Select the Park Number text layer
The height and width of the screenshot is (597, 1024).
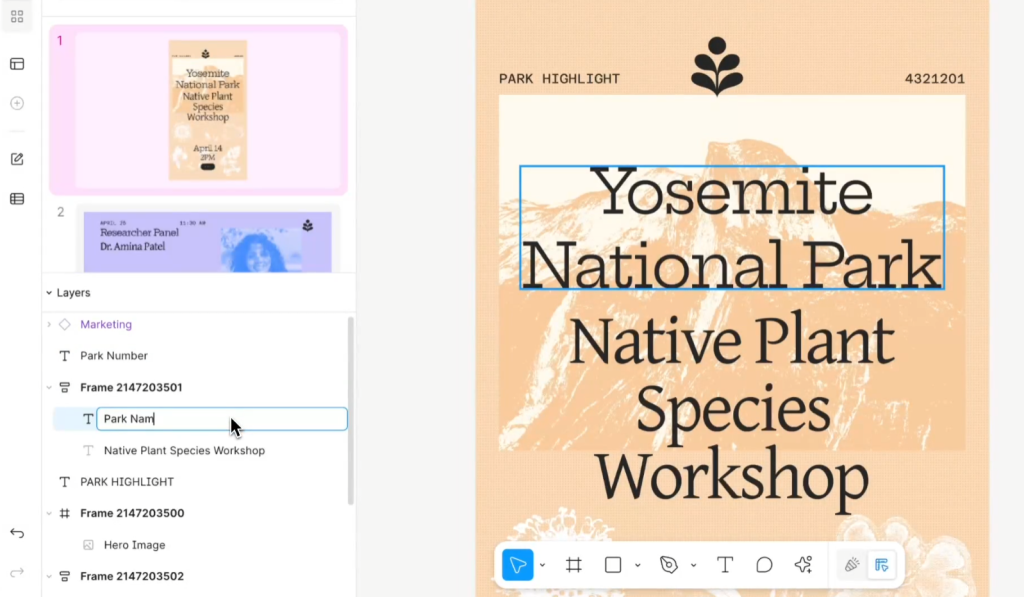click(113, 356)
